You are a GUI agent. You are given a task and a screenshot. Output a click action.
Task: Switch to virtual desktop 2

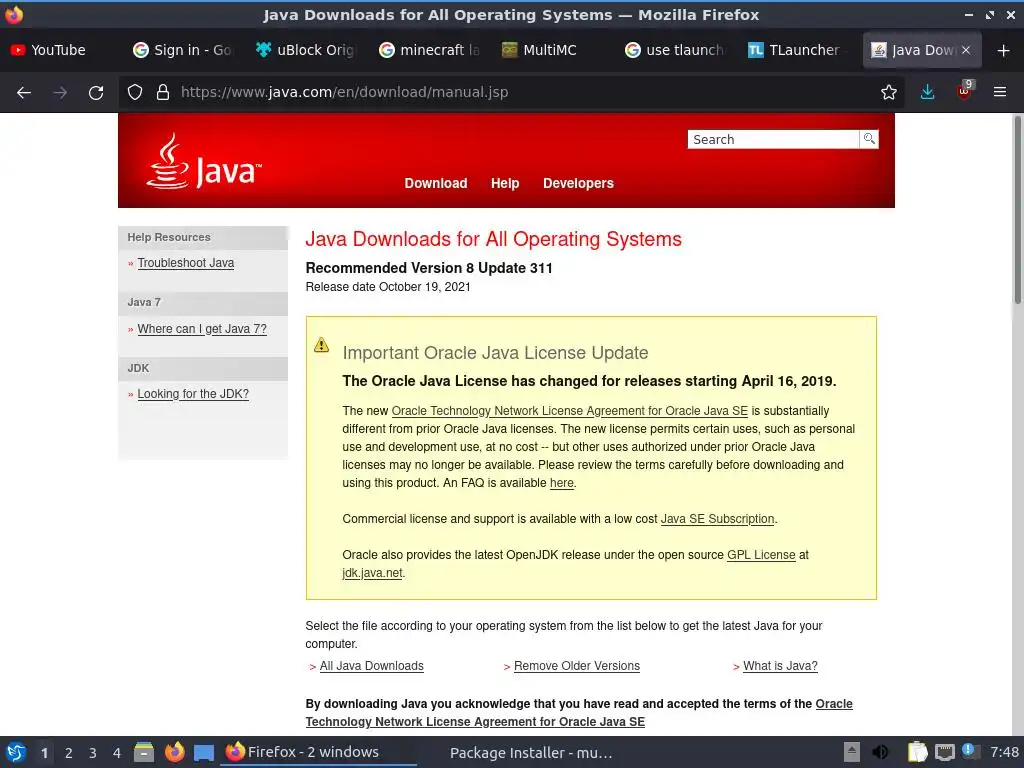tap(69, 753)
